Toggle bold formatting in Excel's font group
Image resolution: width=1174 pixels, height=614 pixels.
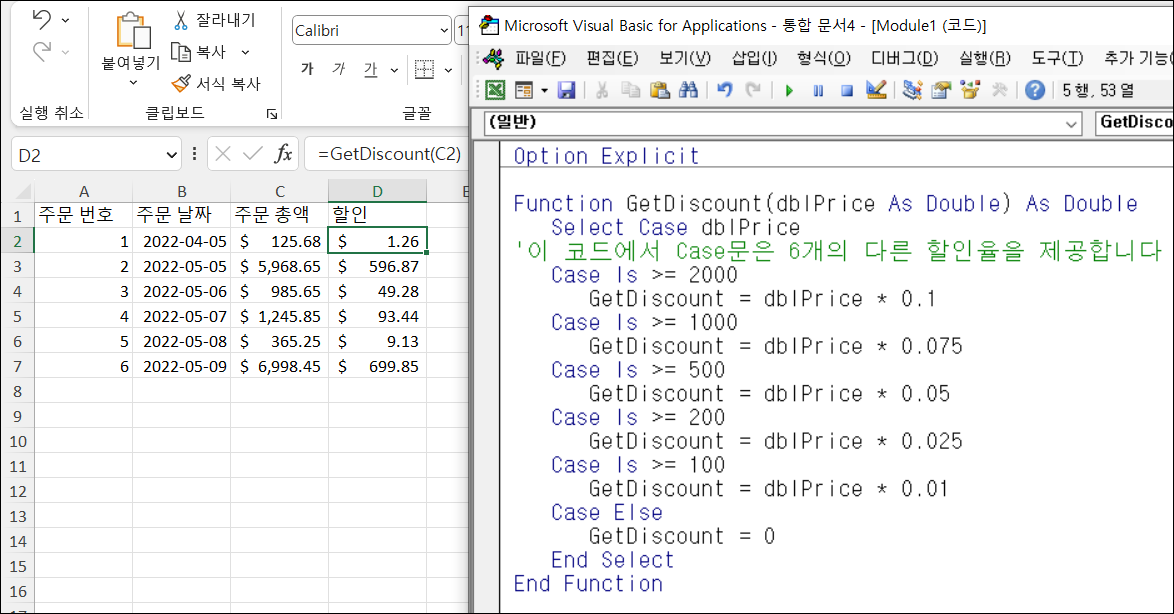pos(307,70)
